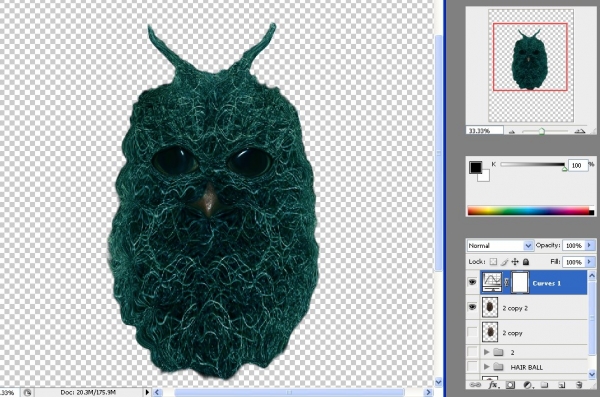
Task: Lock all with padlock icon
Action: (x=526, y=262)
